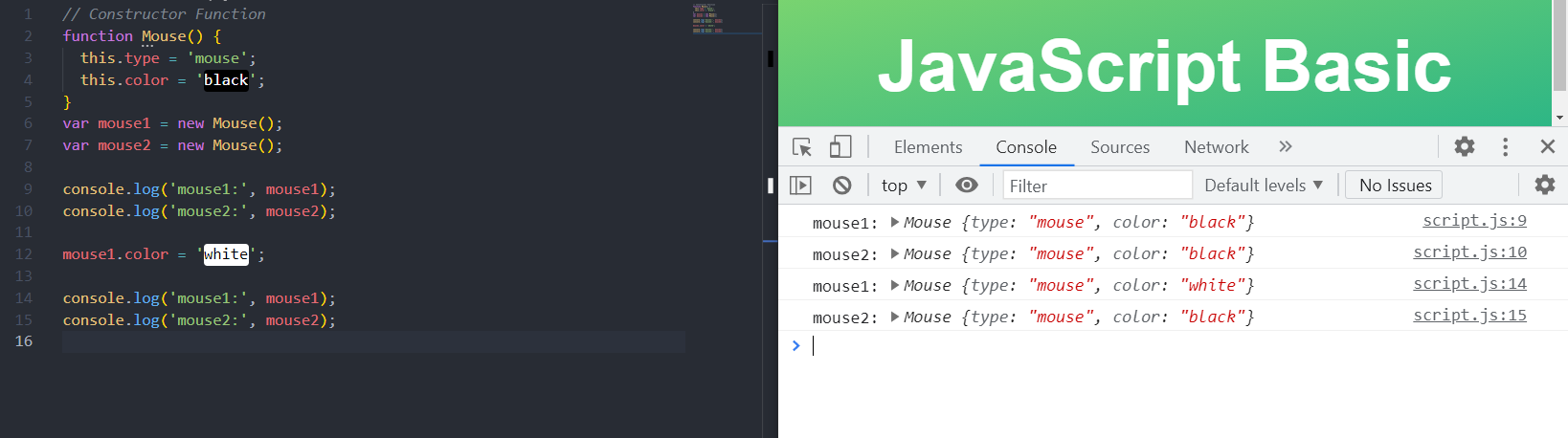Open DevTools settings gear icon
This screenshot has height=438, width=1568.
(x=1465, y=146)
